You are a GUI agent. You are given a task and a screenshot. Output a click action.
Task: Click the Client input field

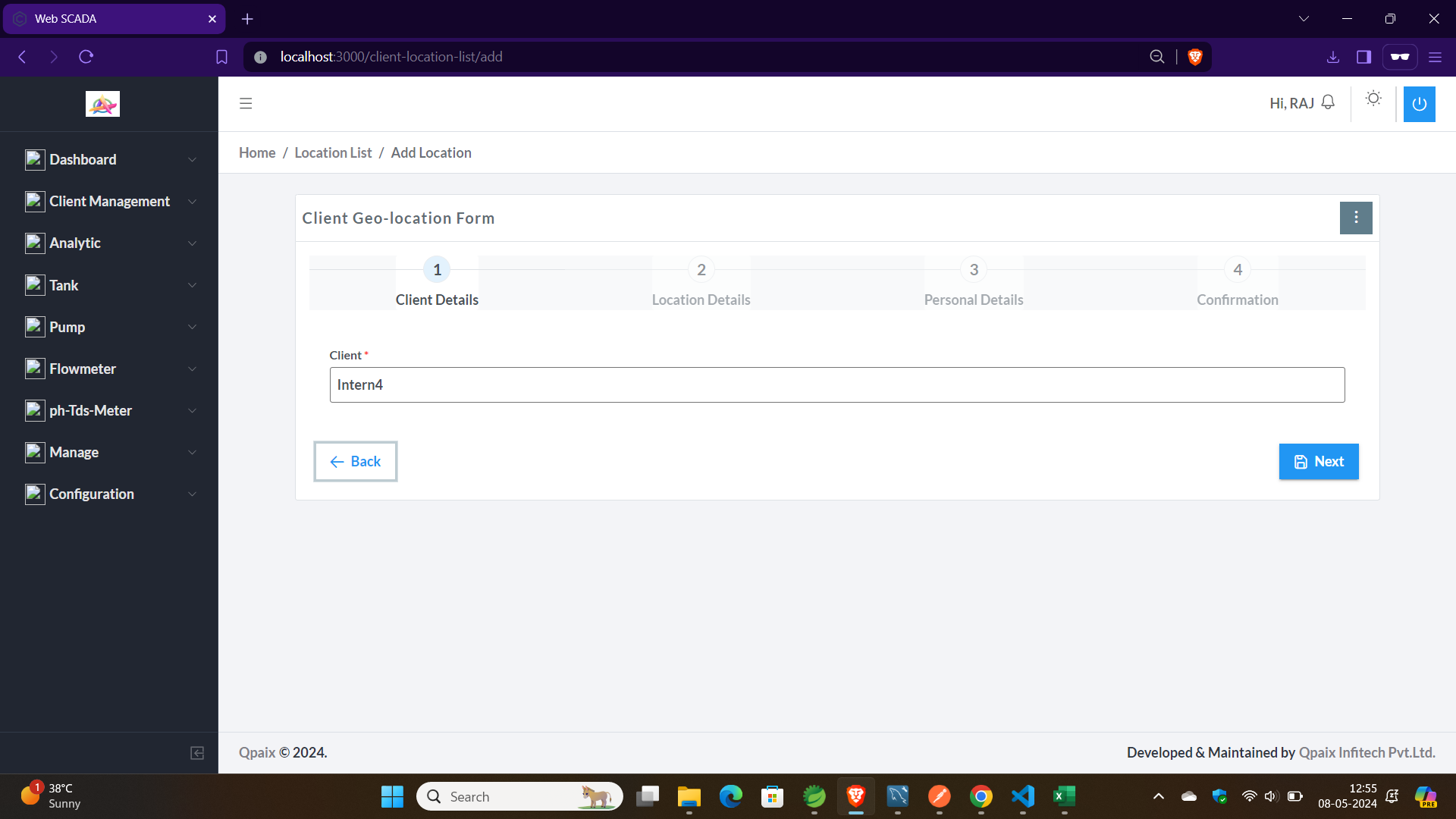click(x=836, y=385)
